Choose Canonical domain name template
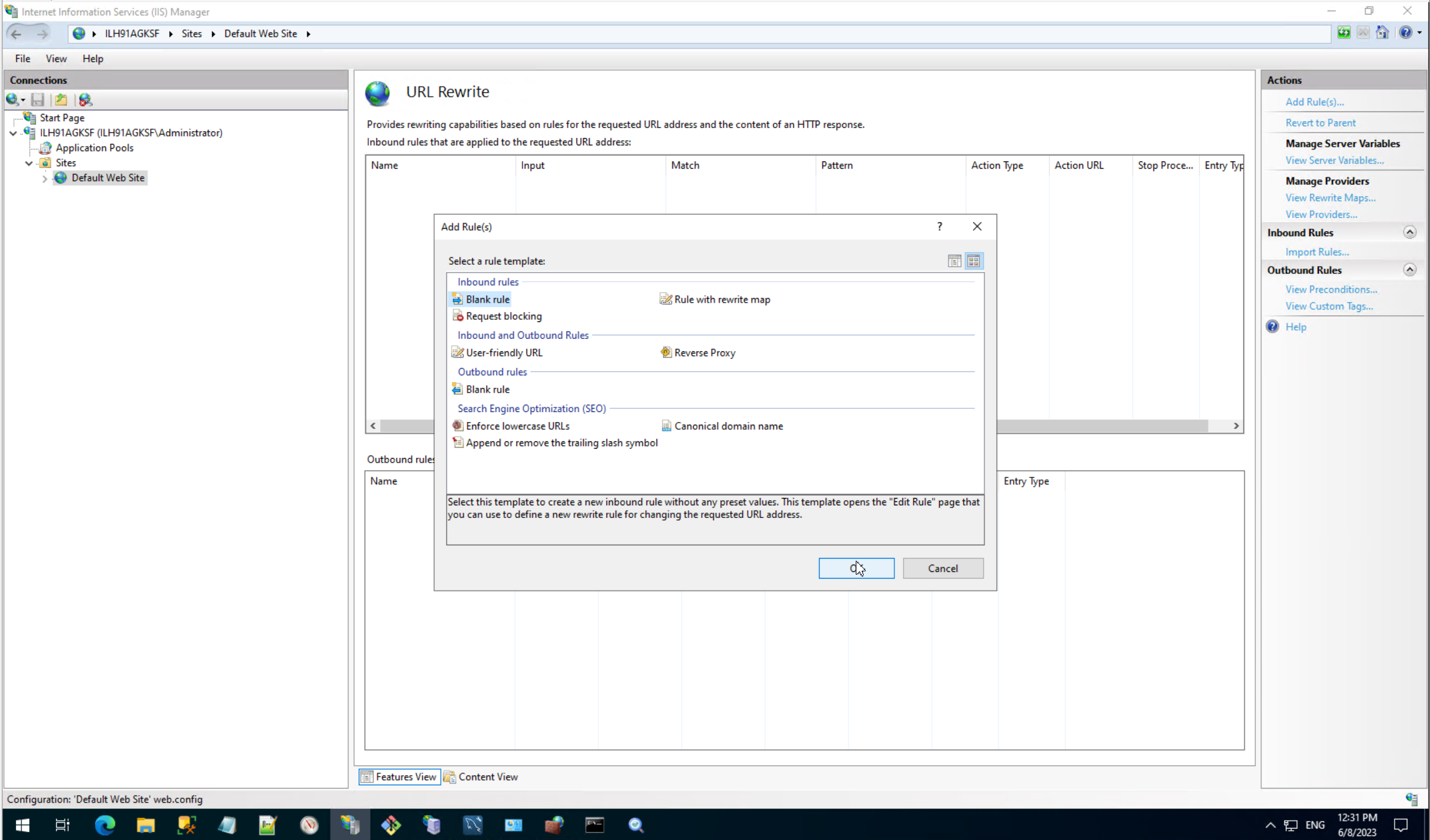 pyautogui.click(x=728, y=426)
